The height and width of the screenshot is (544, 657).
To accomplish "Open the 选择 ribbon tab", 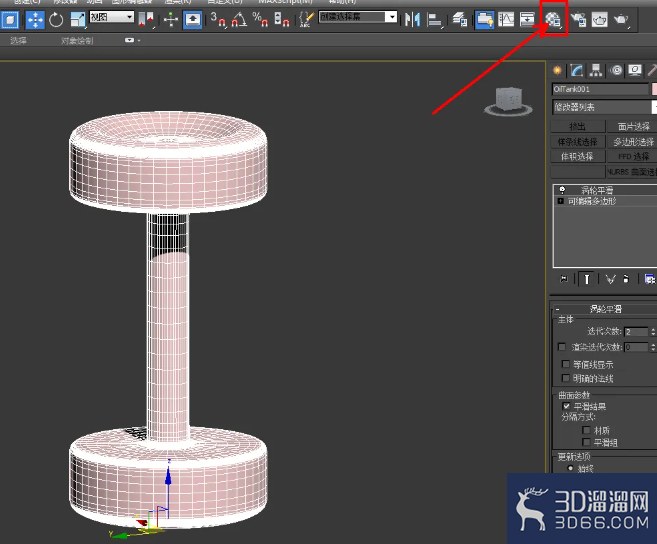I will (18, 41).
